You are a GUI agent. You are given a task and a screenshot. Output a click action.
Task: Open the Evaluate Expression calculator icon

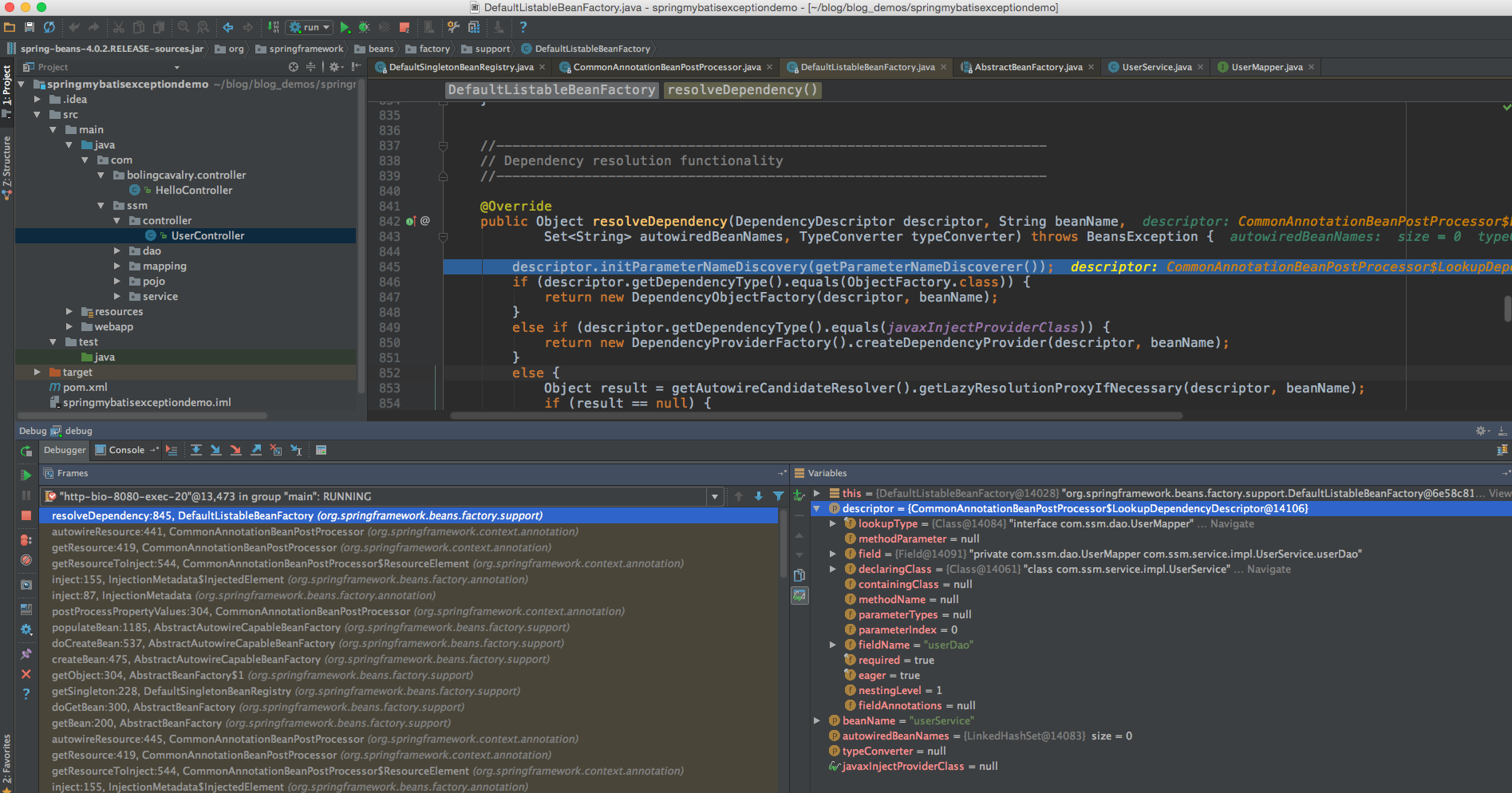322,450
